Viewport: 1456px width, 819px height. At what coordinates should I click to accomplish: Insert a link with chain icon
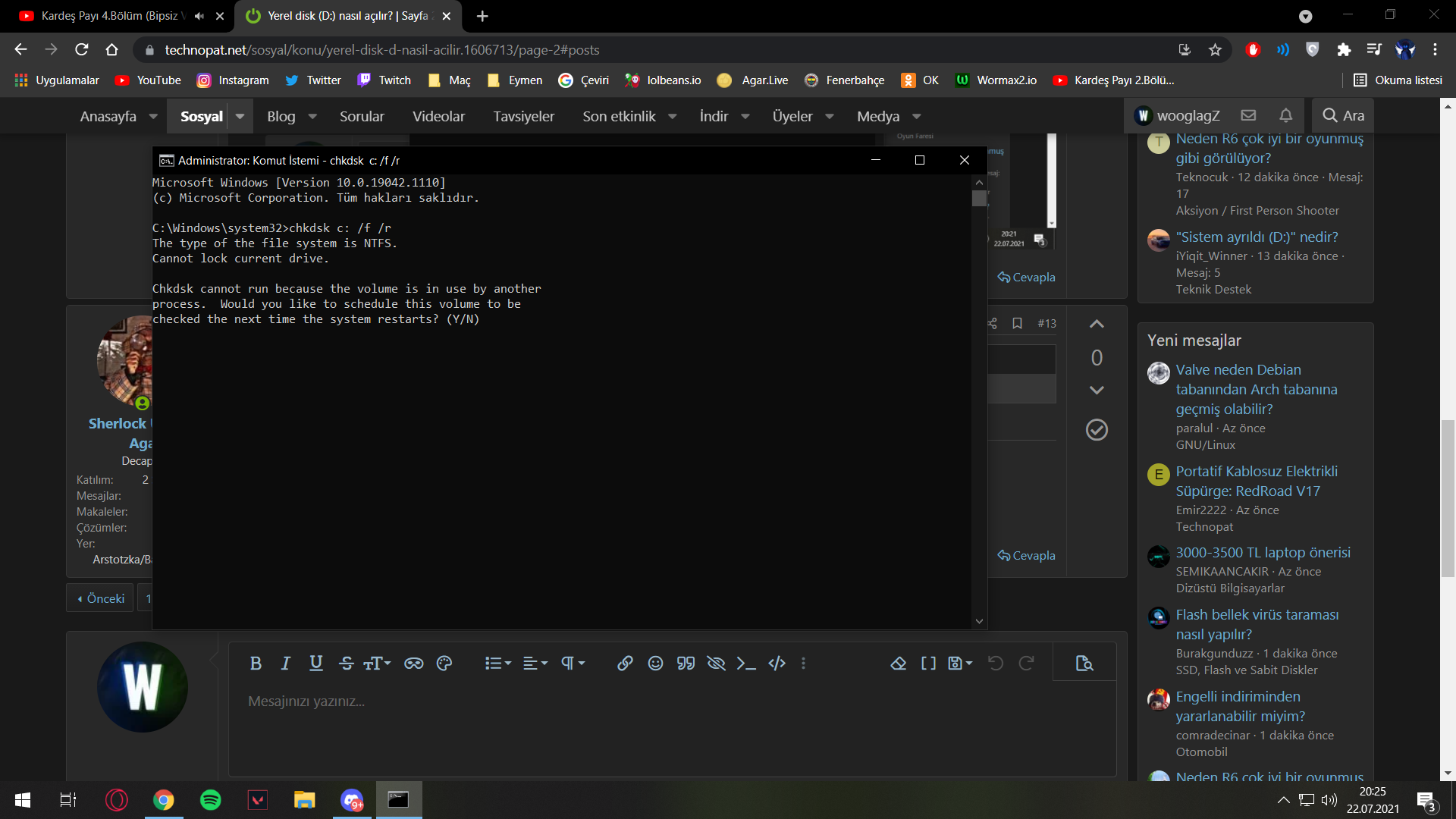[x=625, y=664]
